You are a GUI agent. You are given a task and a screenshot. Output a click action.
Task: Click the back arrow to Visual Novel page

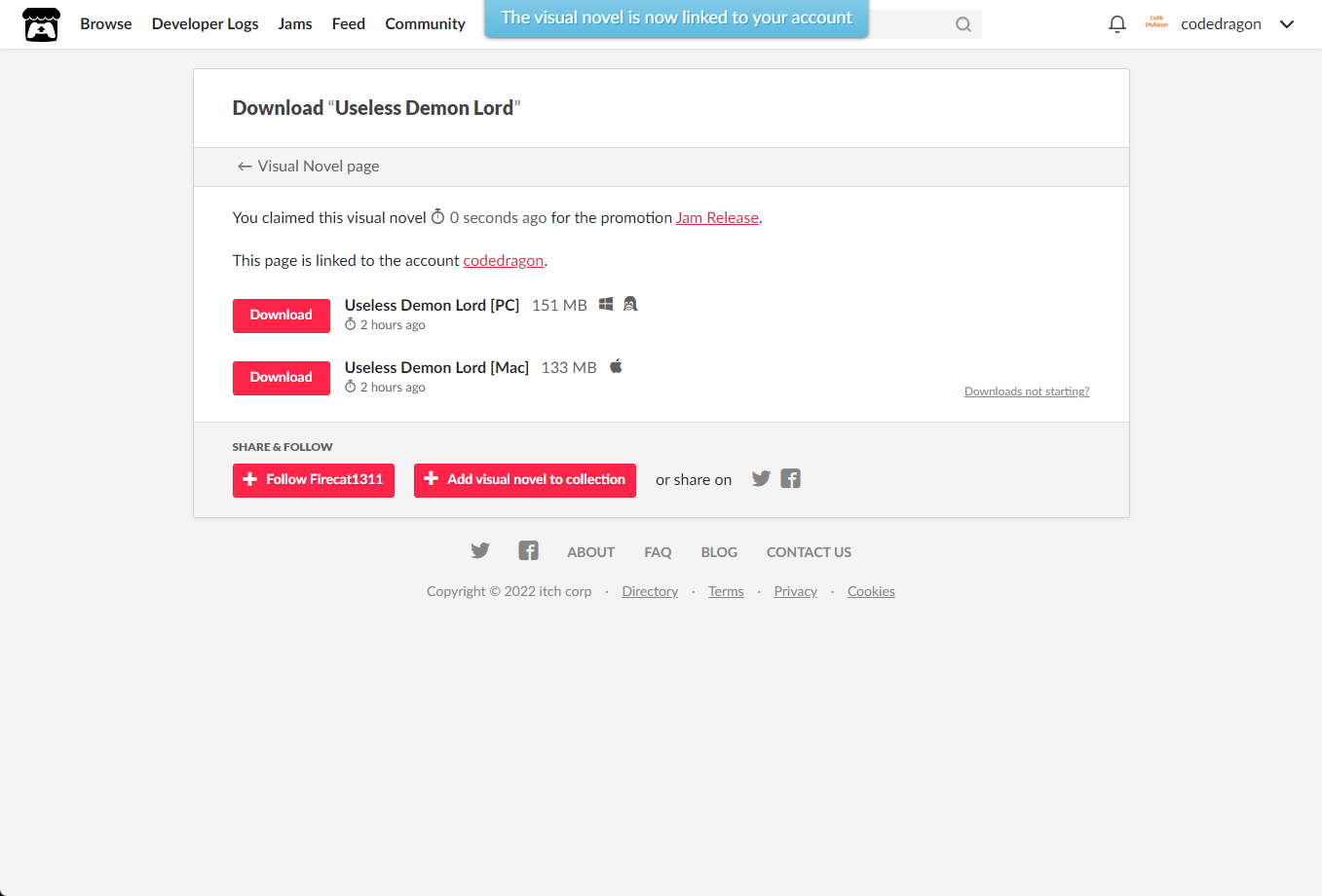(x=245, y=167)
